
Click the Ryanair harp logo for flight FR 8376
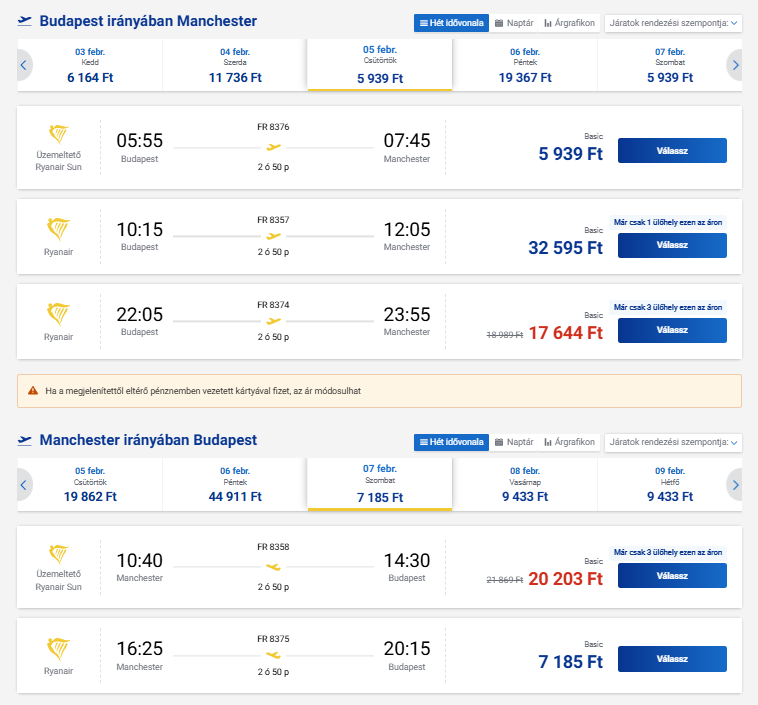[x=59, y=135]
